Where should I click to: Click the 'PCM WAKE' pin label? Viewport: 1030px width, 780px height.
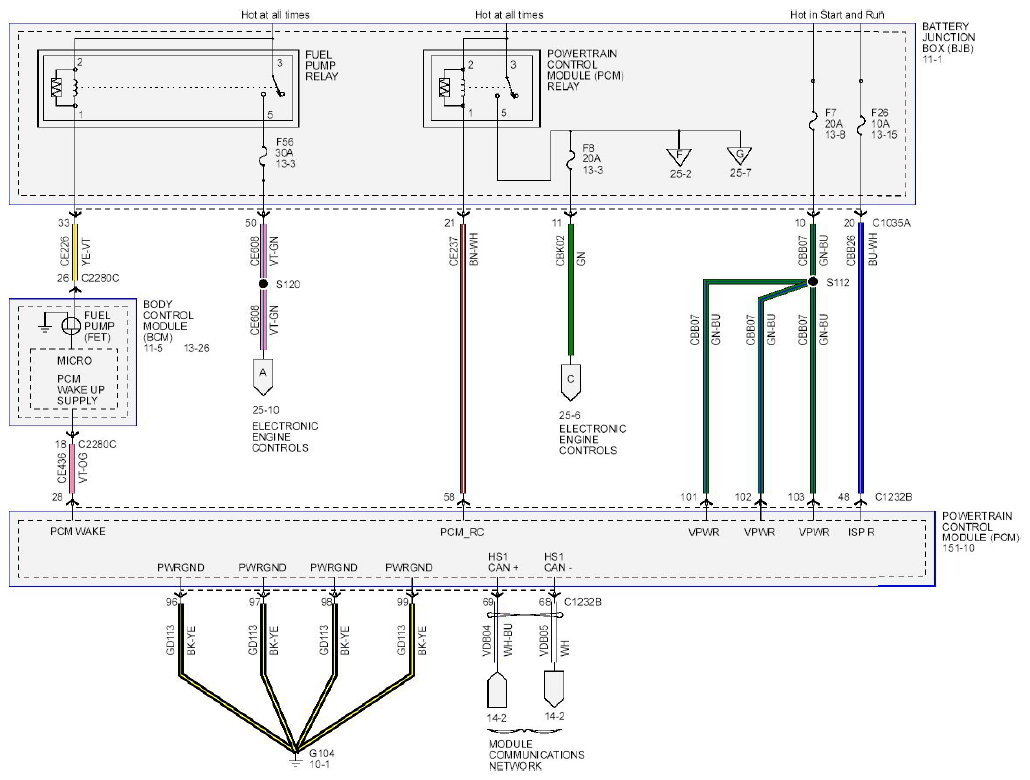78,531
